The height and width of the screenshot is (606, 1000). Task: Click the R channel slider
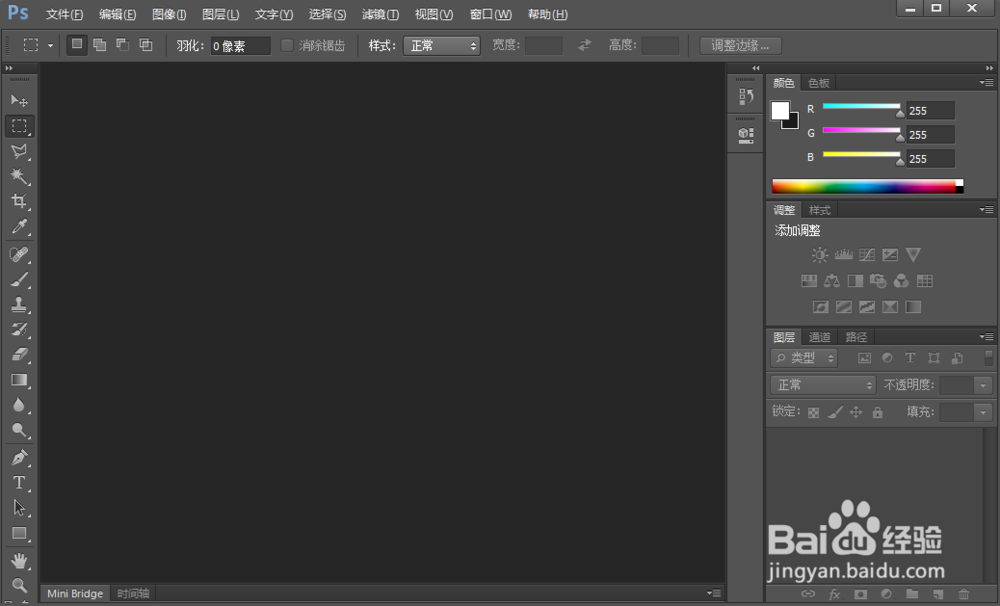(861, 107)
